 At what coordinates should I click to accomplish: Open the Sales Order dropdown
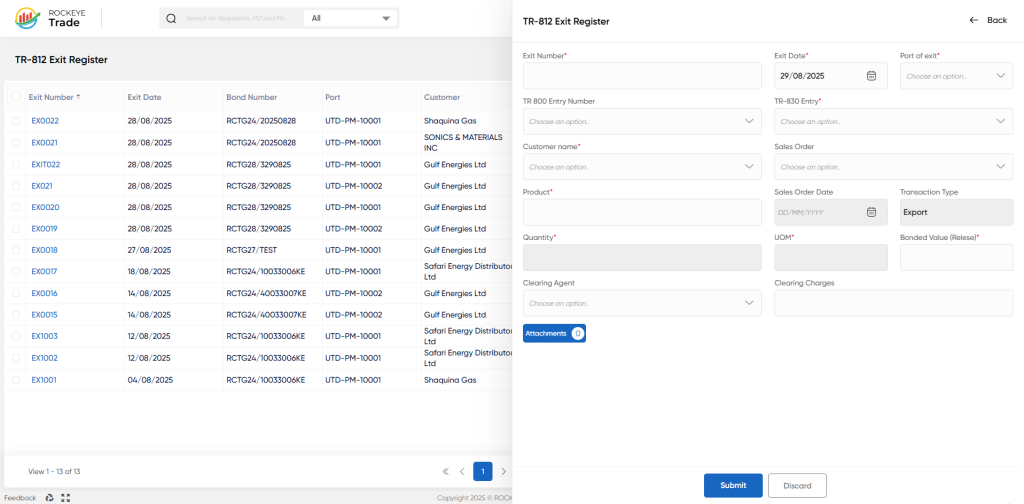click(x=893, y=166)
